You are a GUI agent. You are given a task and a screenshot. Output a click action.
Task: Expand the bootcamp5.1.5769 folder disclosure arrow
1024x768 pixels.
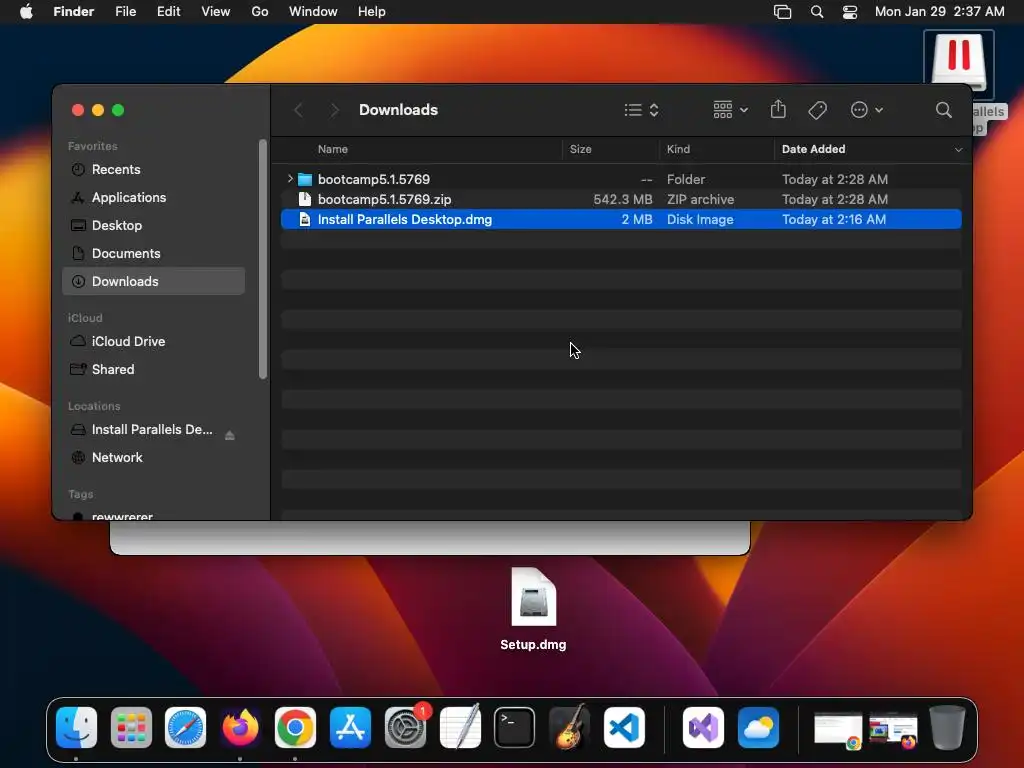[x=290, y=178]
